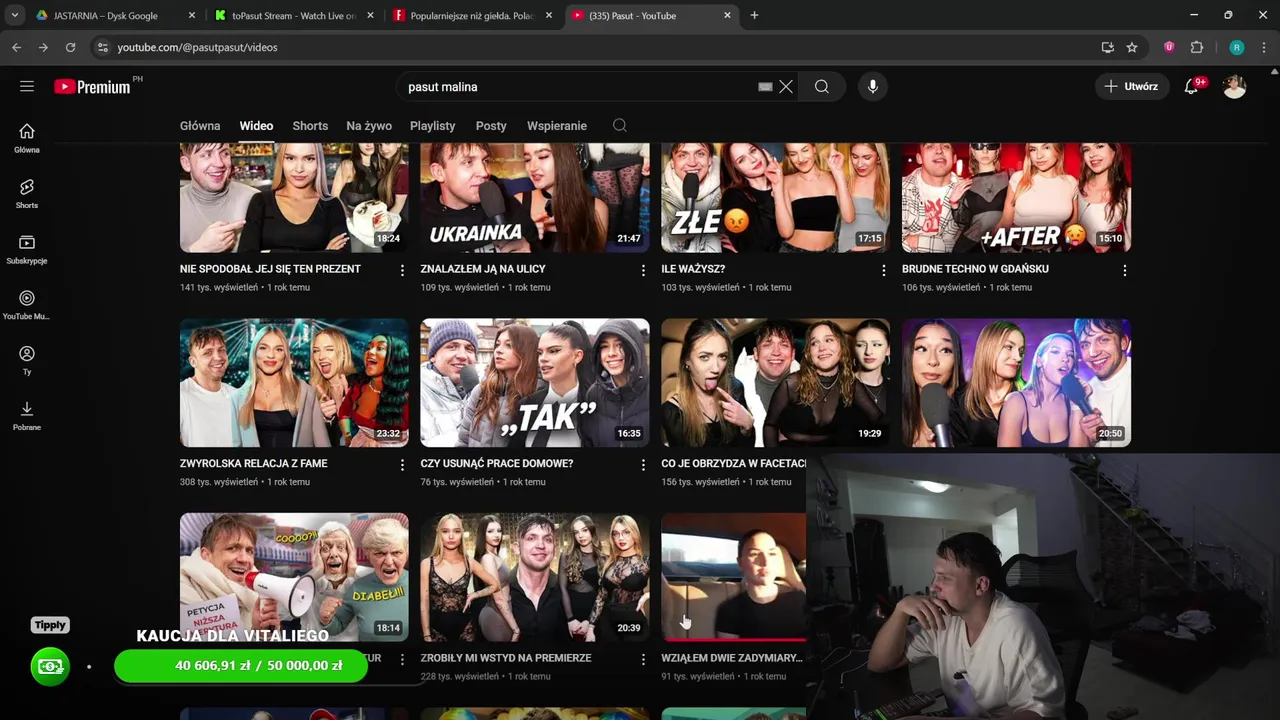Open the UKRAINKA thumbnail video

[534, 197]
